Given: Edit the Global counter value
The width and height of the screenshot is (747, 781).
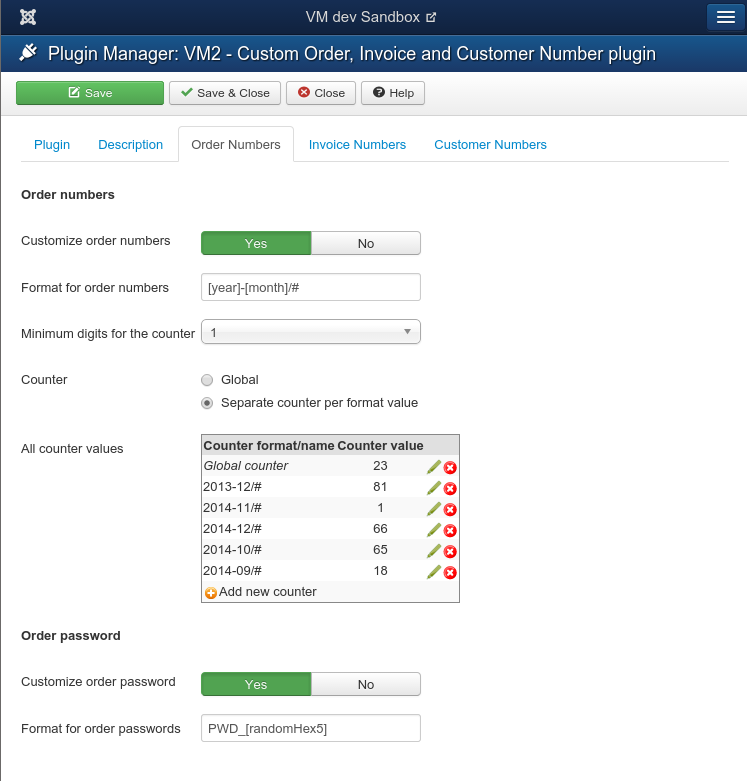Looking at the screenshot, I should point(433,467).
